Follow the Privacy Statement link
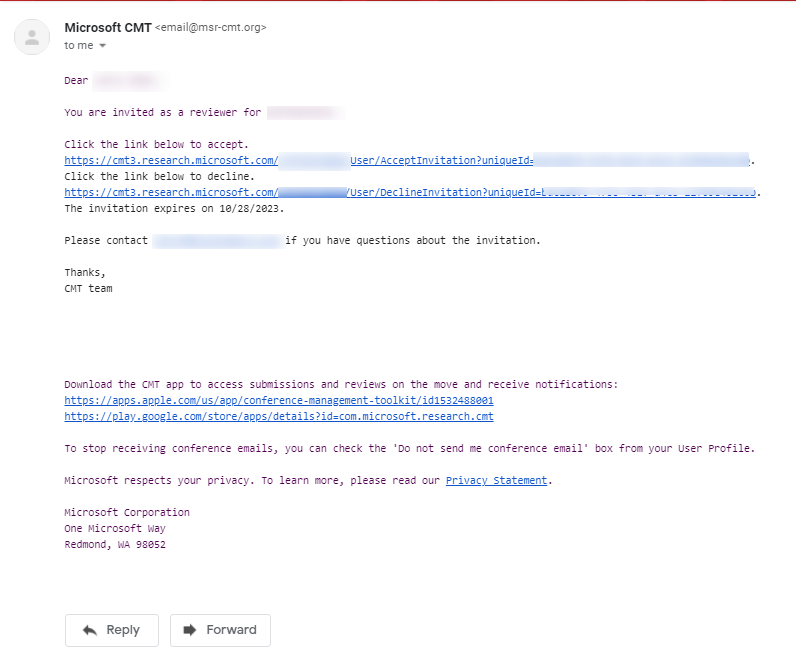796x664 pixels. [496, 480]
